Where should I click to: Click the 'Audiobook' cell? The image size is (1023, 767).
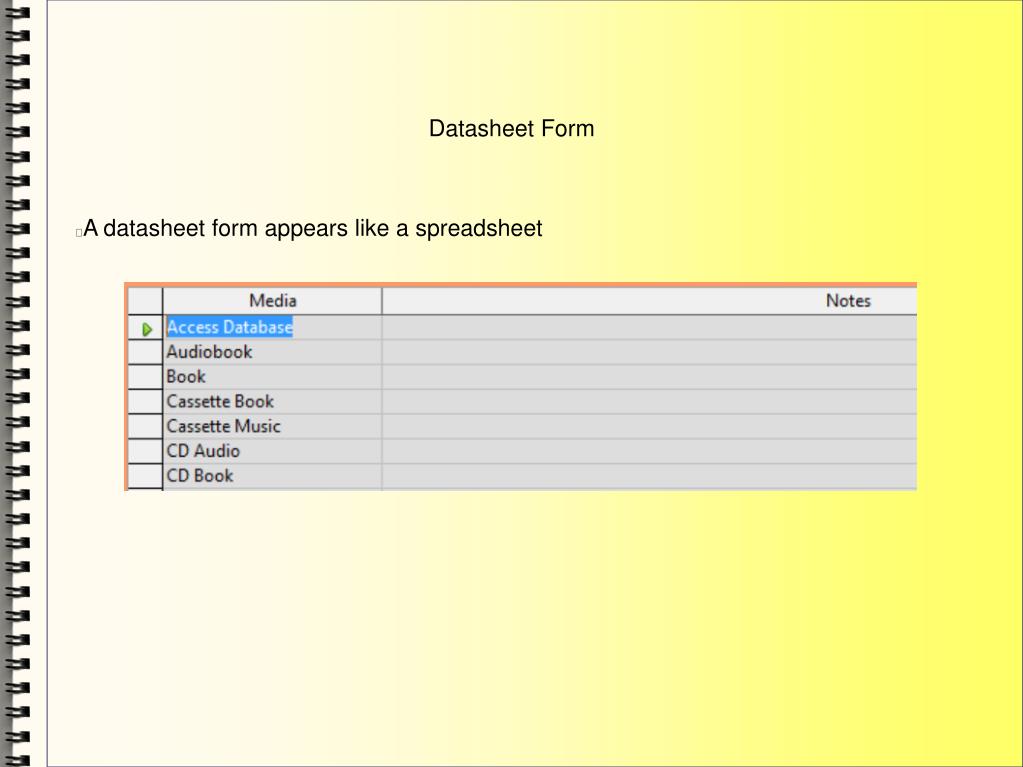(x=273, y=352)
